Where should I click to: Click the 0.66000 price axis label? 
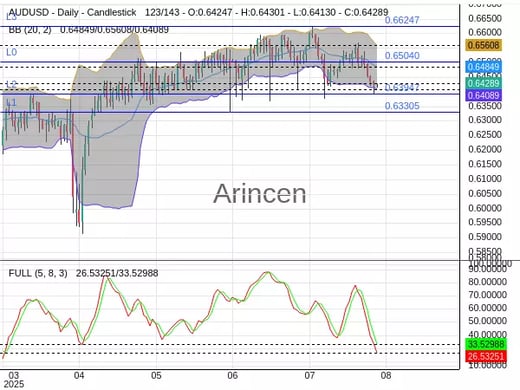pos(485,32)
